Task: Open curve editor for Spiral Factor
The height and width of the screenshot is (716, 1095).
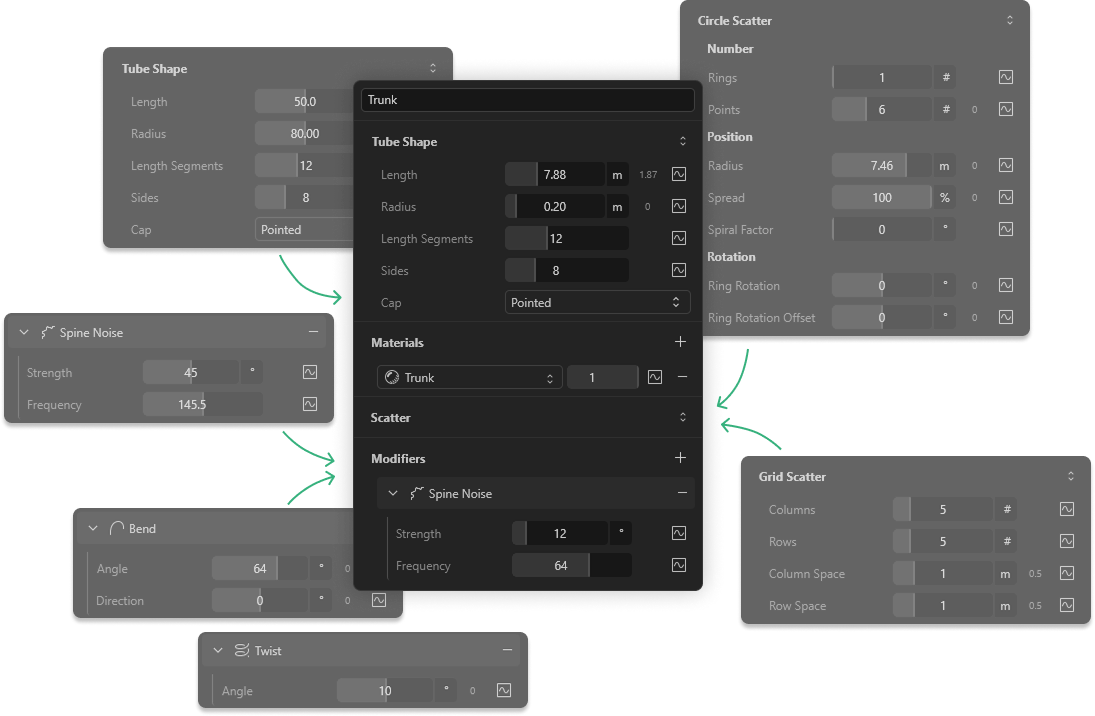Action: click(1006, 230)
